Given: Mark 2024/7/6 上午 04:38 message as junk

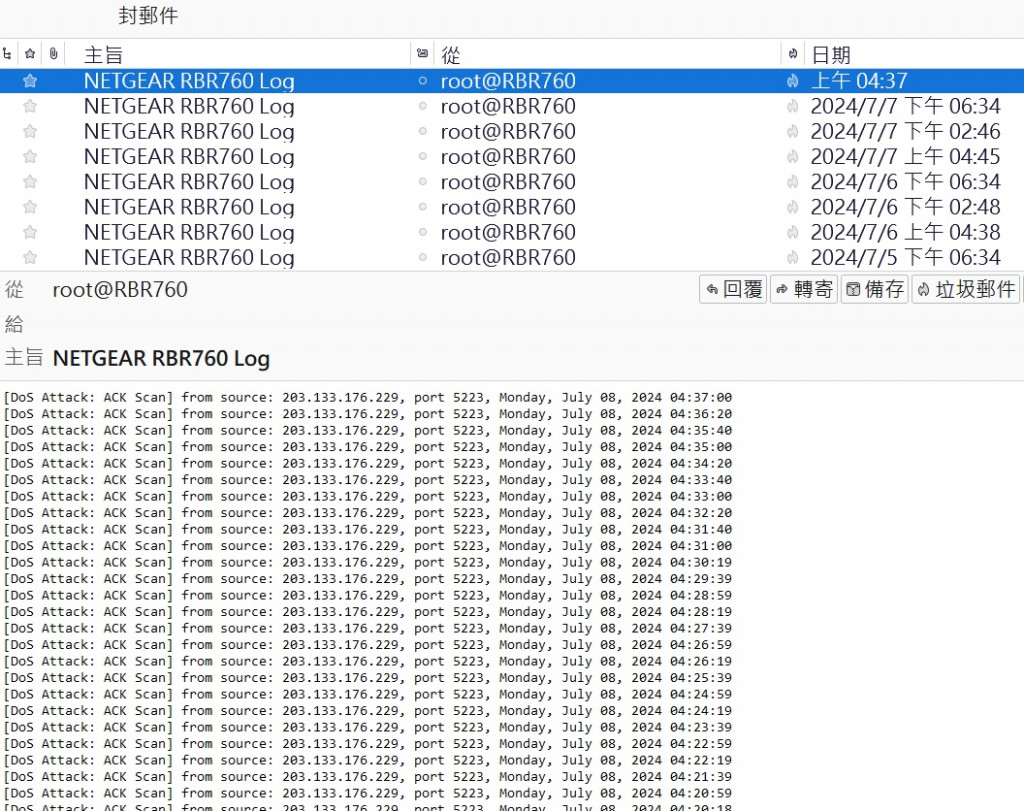Looking at the screenshot, I should click(793, 232).
